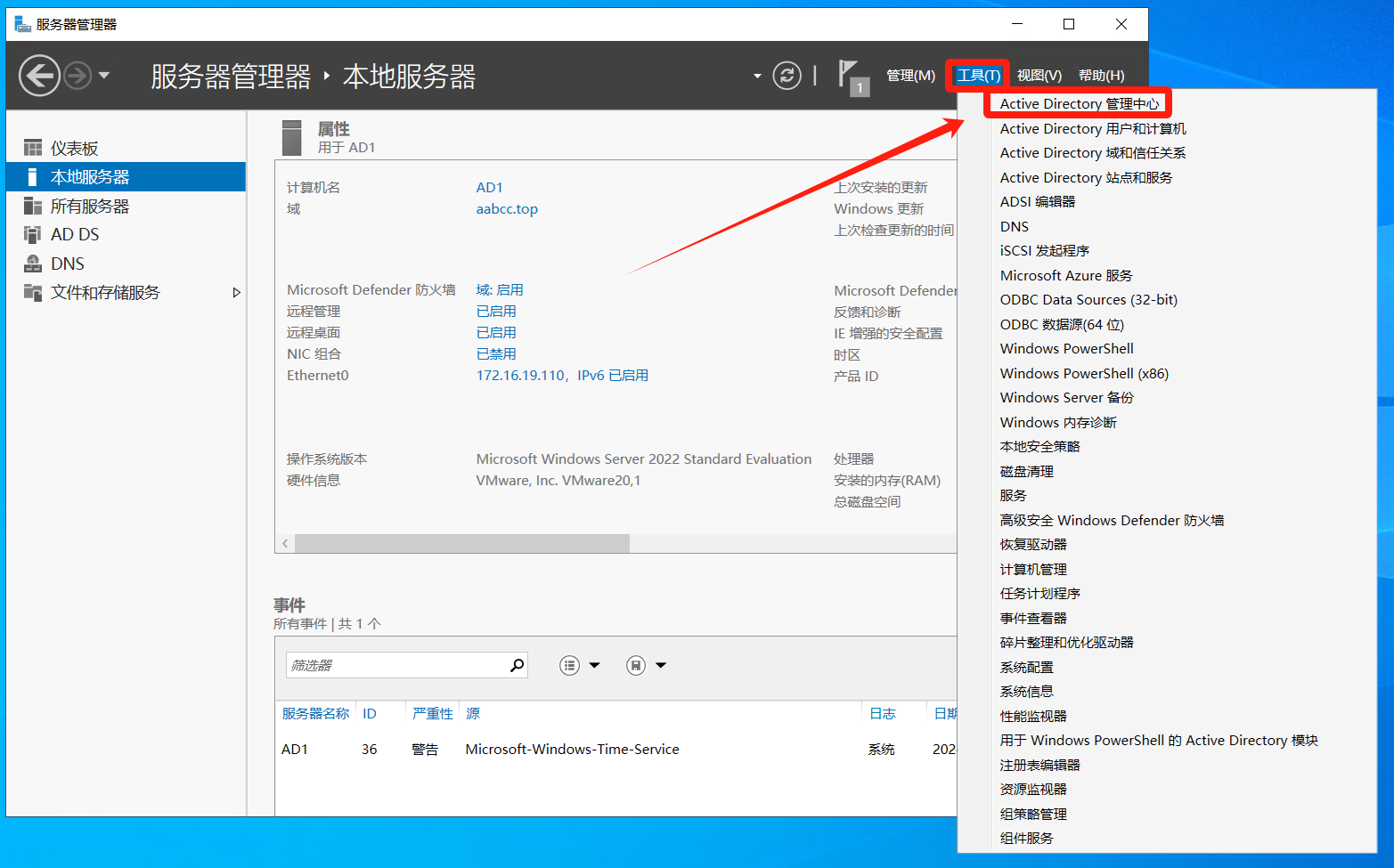Click the back navigation arrow icon
Screen dimensions: 1394x868
pos(40,76)
